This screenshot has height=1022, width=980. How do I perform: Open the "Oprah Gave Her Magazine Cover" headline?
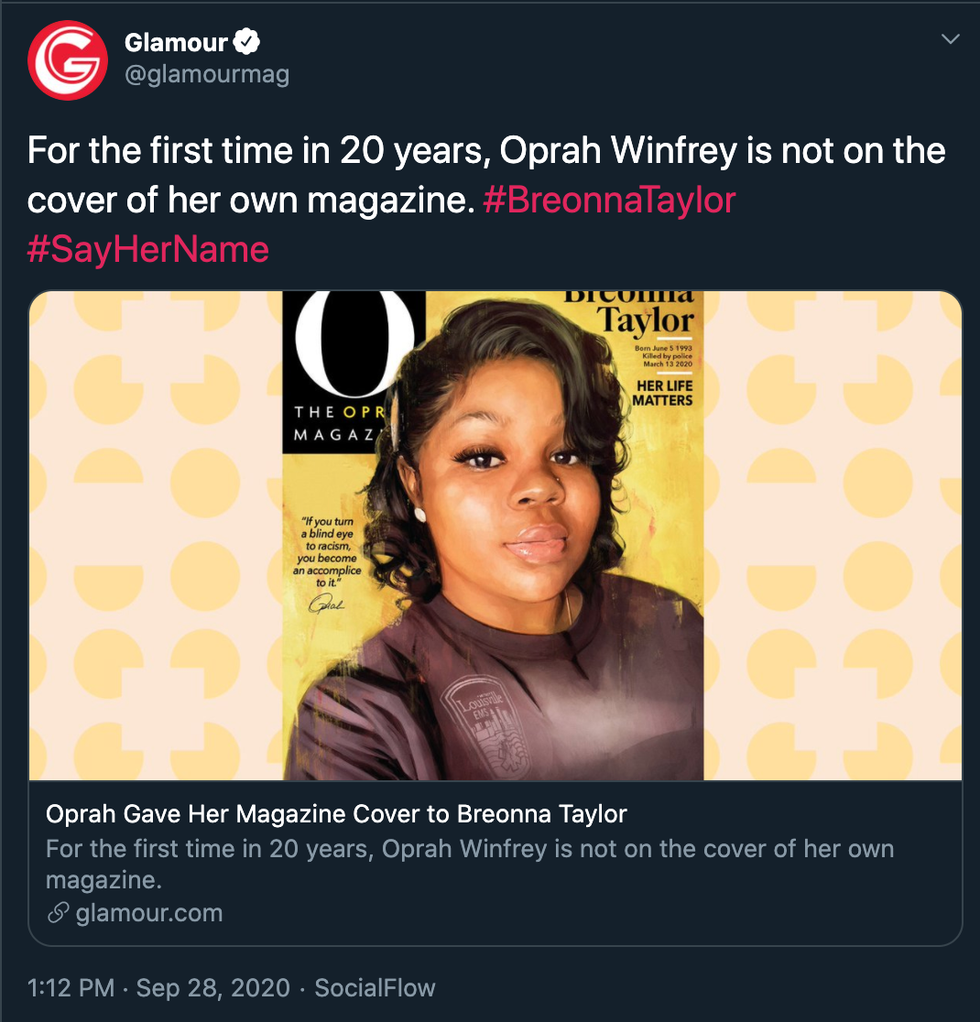336,814
